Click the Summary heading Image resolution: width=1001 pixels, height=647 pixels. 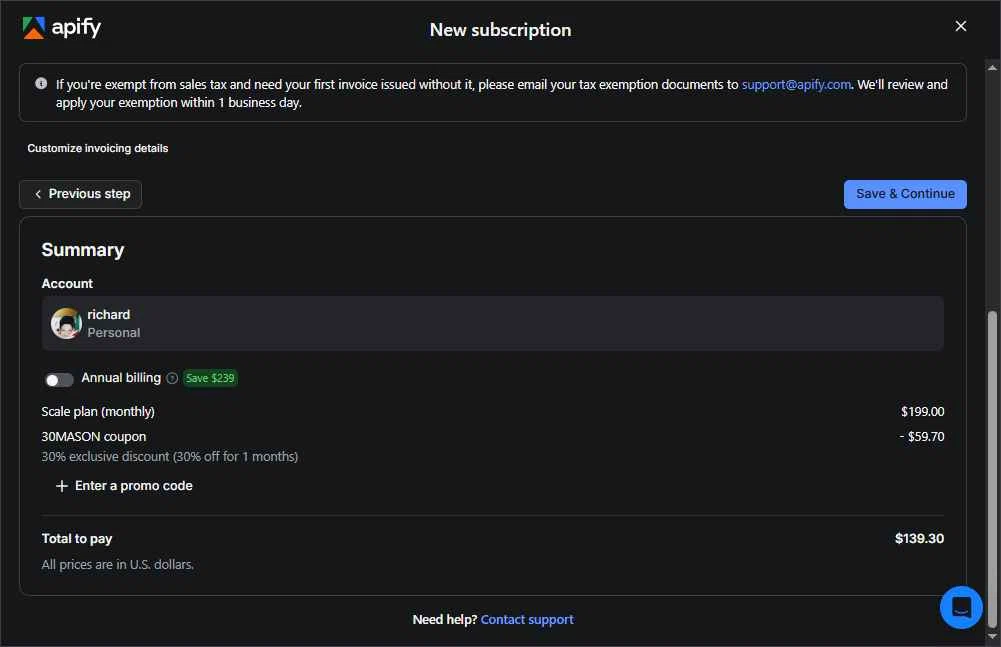point(83,250)
